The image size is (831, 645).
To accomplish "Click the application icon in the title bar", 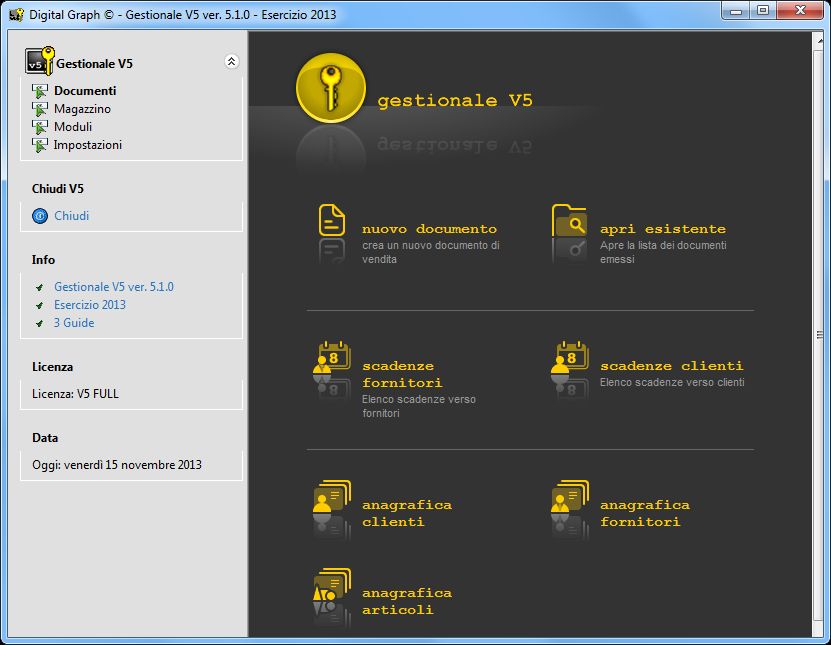I will point(16,14).
